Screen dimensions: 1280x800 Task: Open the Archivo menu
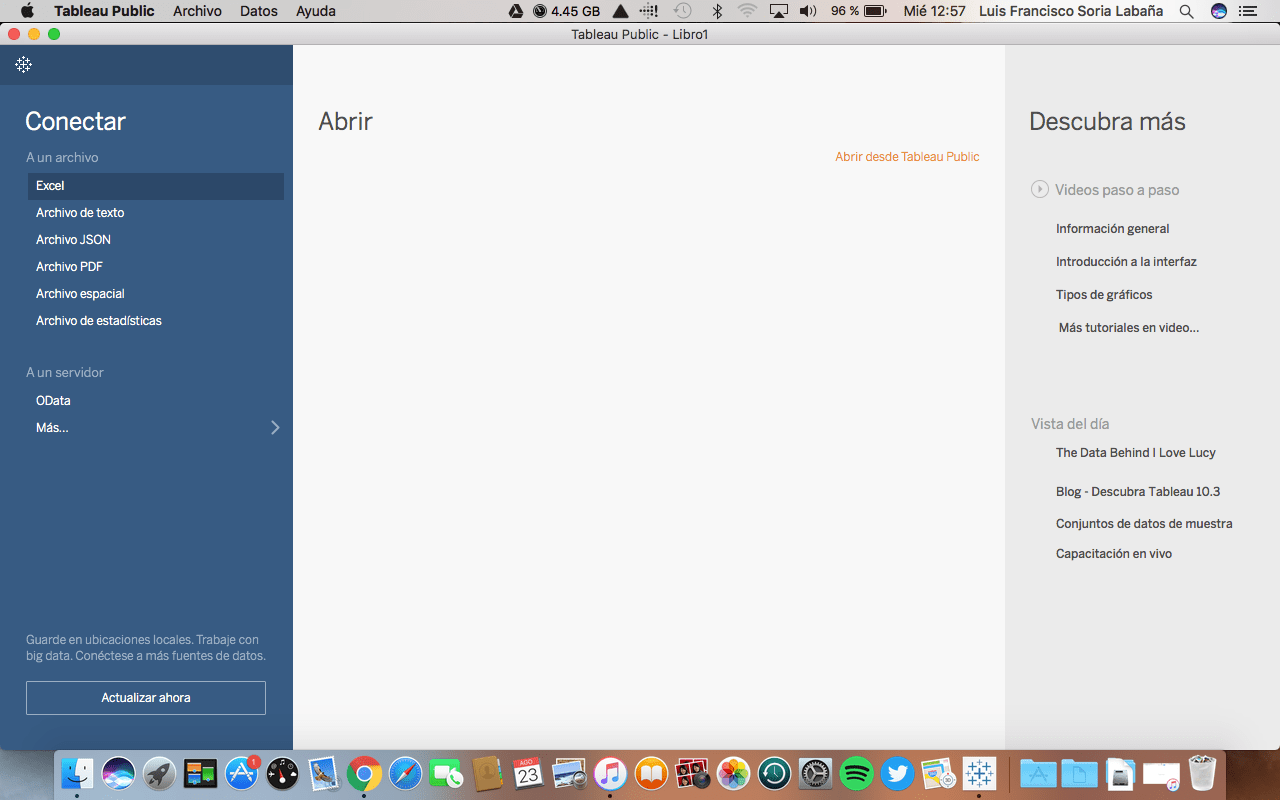point(197,11)
